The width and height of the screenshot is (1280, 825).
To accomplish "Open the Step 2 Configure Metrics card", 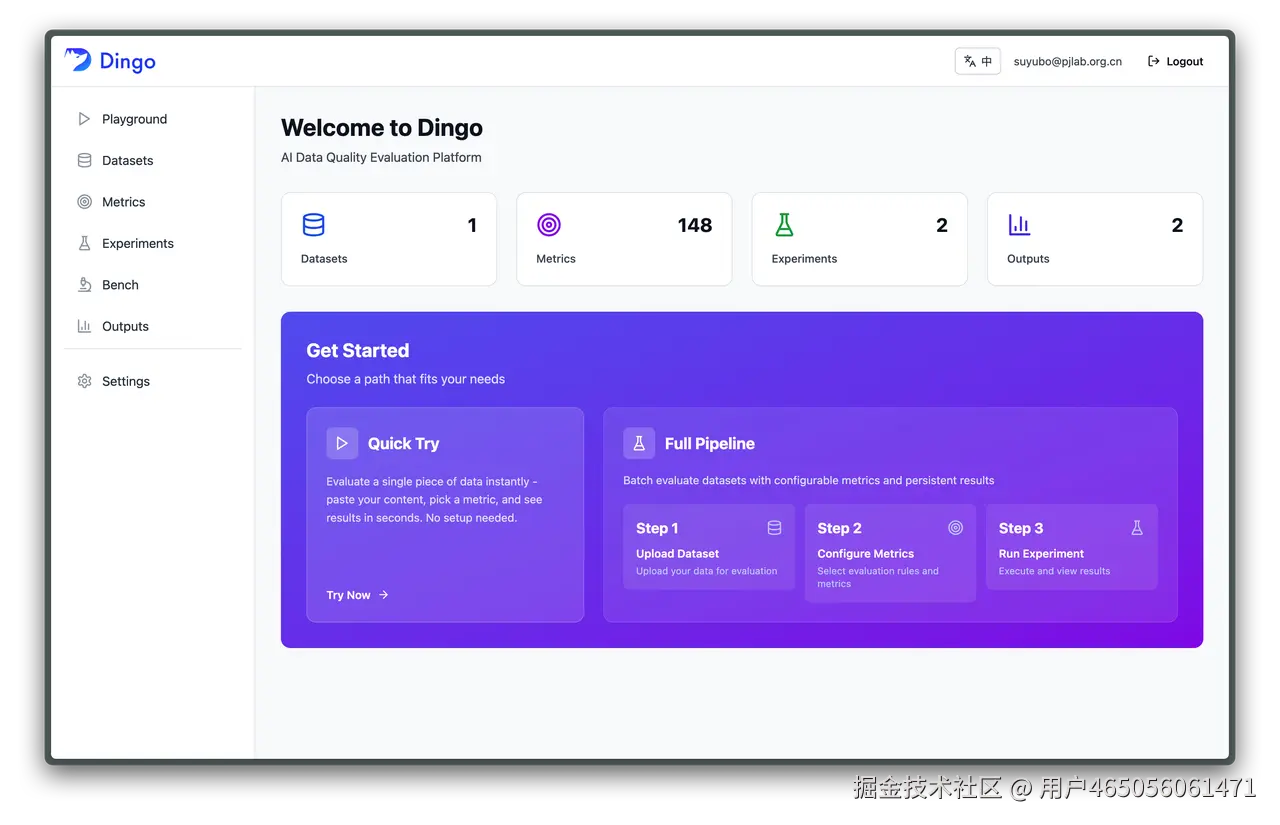I will pos(890,553).
